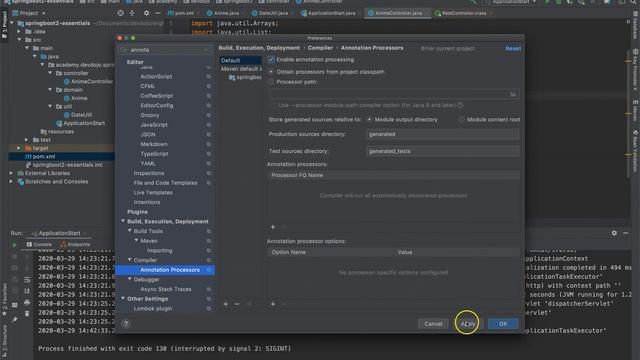Open Project panel gear settings
The image size is (640, 360).
point(146,13)
